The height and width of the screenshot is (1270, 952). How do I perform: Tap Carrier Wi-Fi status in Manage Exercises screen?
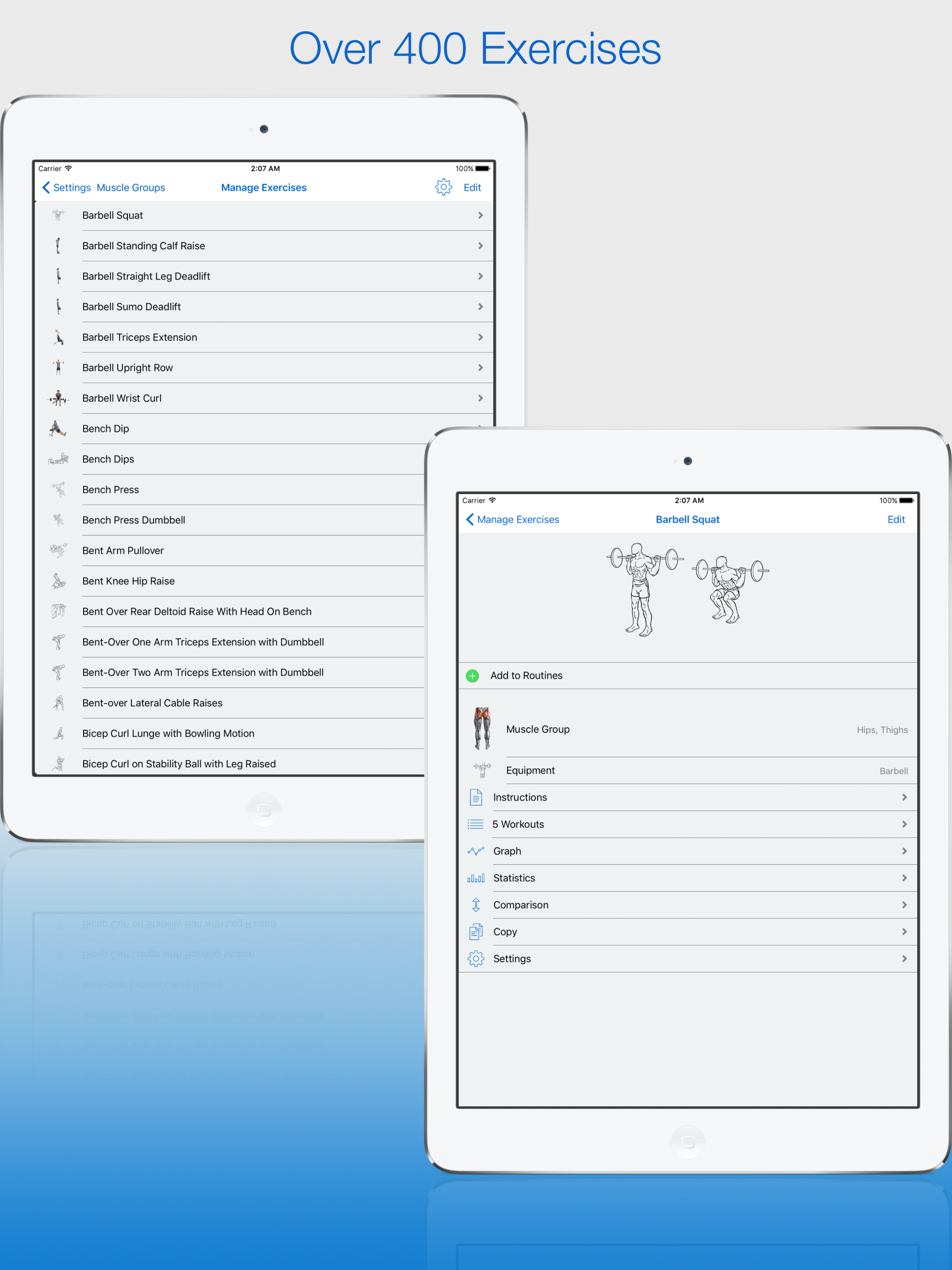point(54,168)
